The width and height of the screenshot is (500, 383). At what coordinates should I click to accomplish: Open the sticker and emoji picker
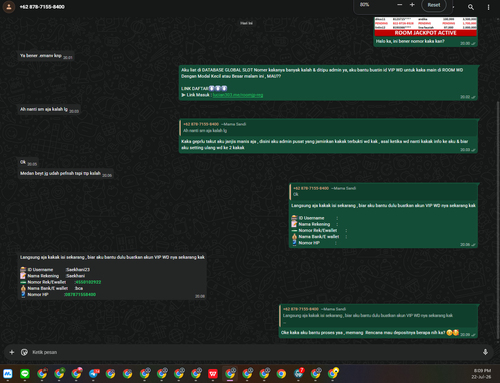click(x=24, y=352)
